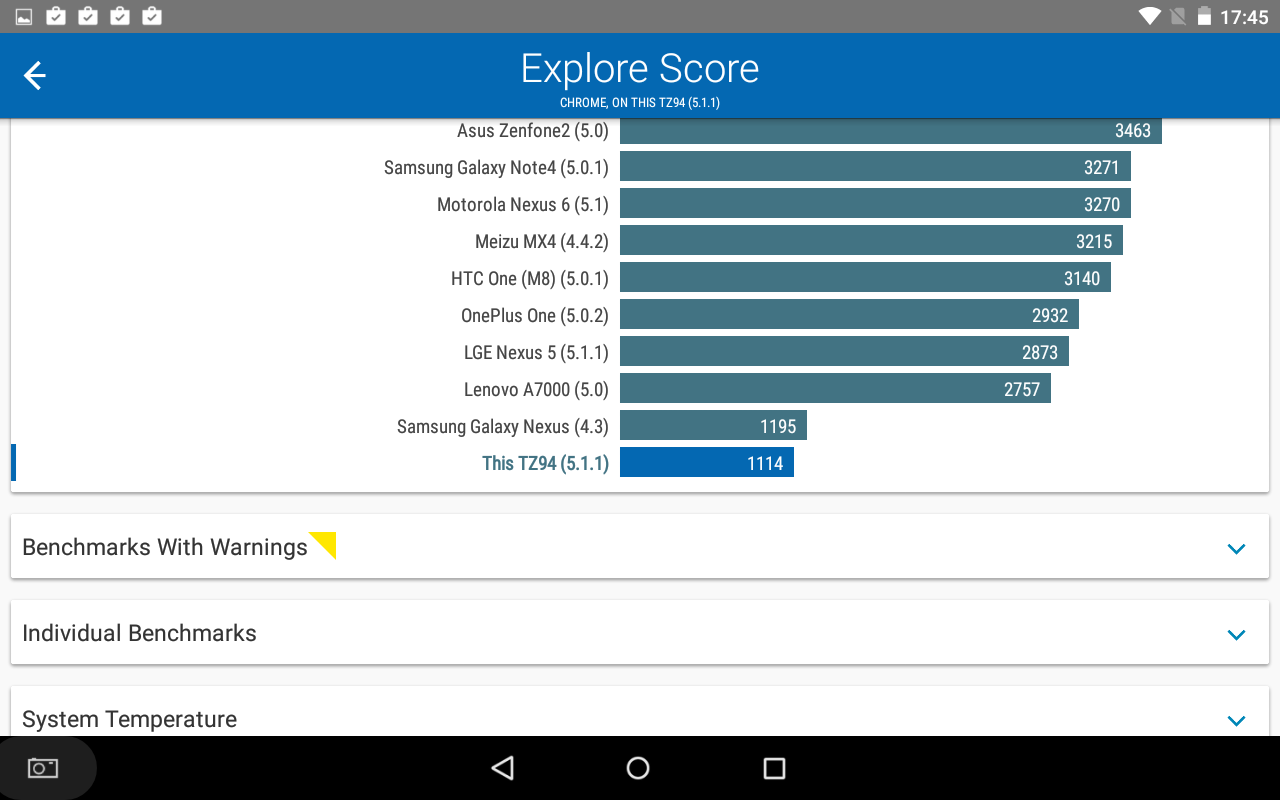1280x800 pixels.
Task: Select the highlighted This TZ94 result
Action: tap(707, 462)
